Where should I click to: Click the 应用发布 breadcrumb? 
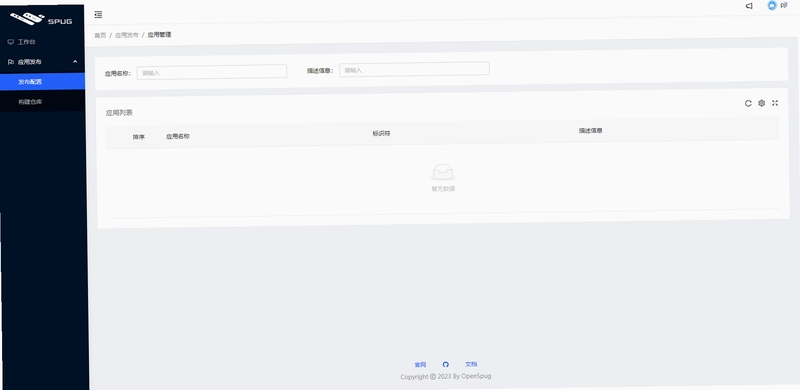[x=127, y=35]
